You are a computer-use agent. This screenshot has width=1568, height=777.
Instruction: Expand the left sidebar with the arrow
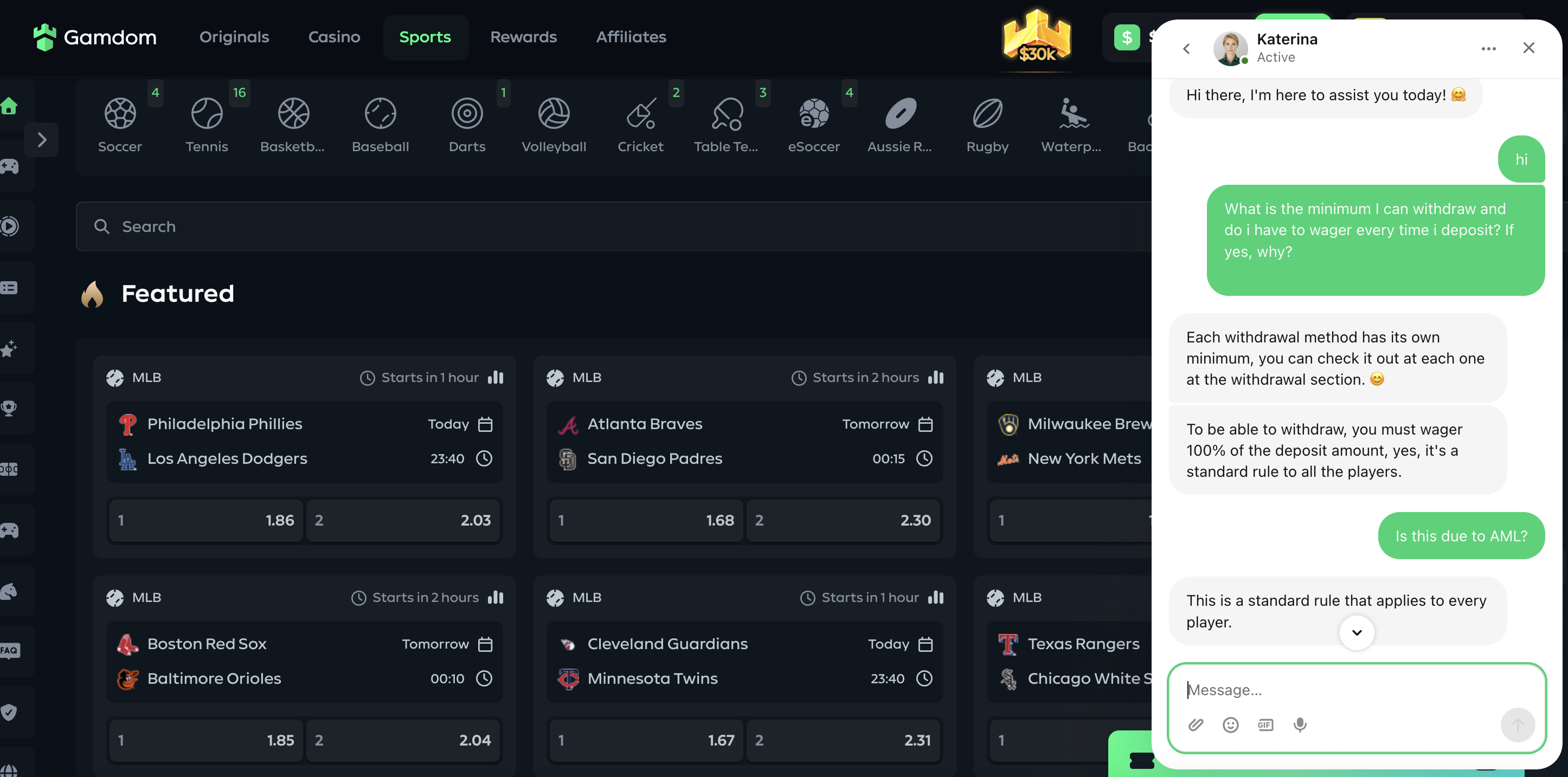click(41, 140)
